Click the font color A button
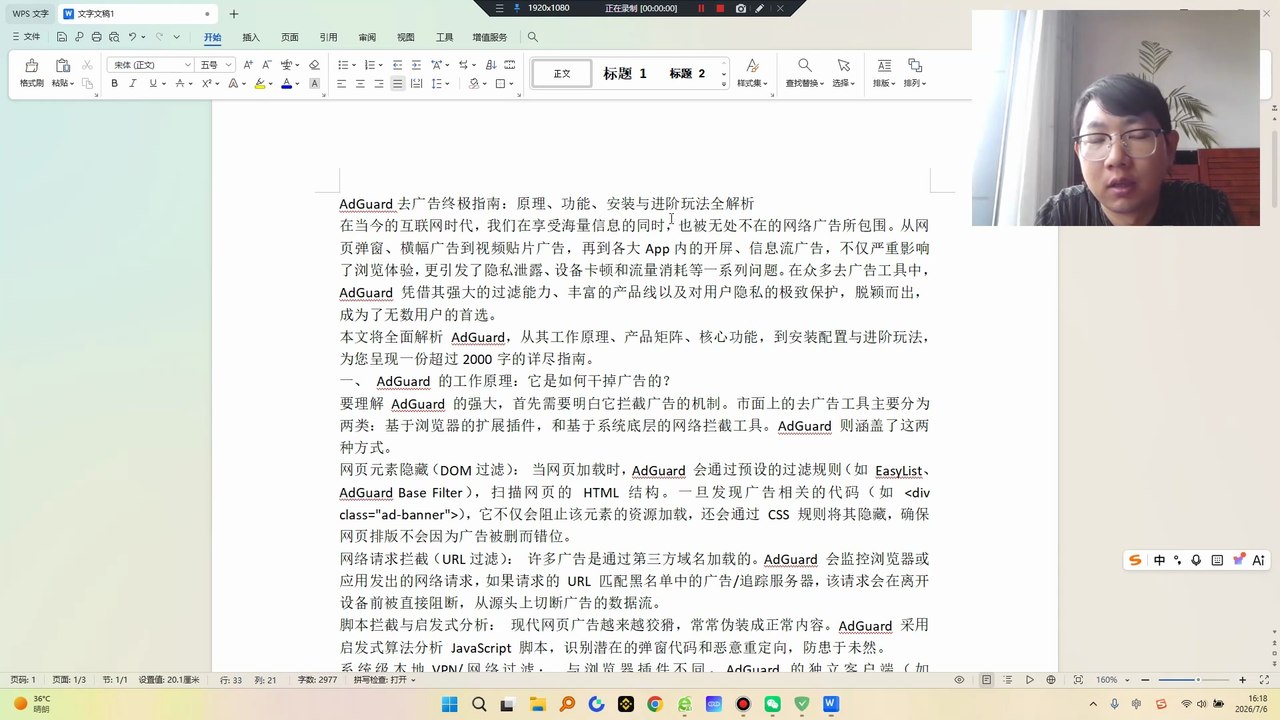 tap(287, 84)
